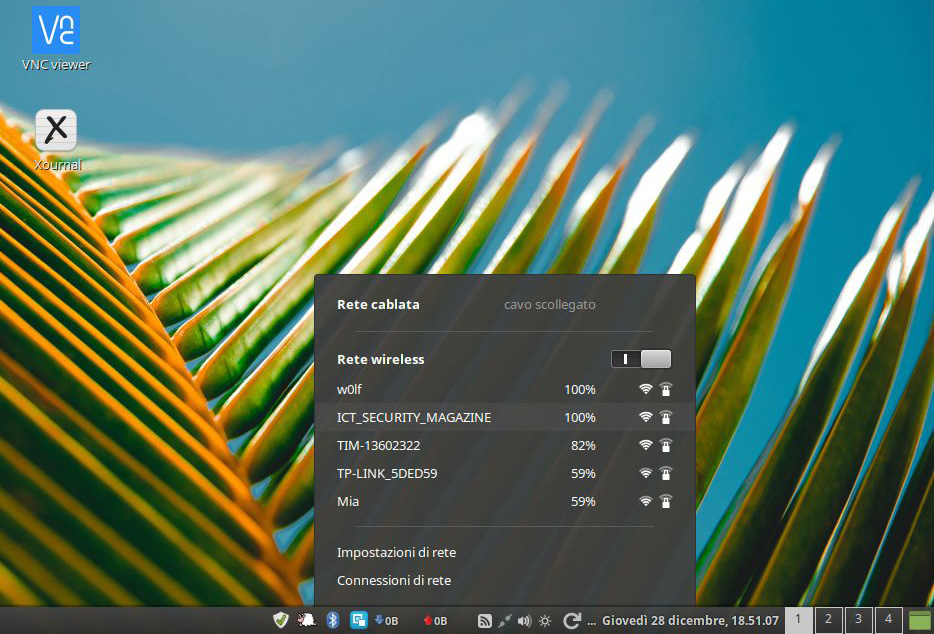The width and height of the screenshot is (934, 634).
Task: Click the 59% value for Mia
Action: [583, 501]
